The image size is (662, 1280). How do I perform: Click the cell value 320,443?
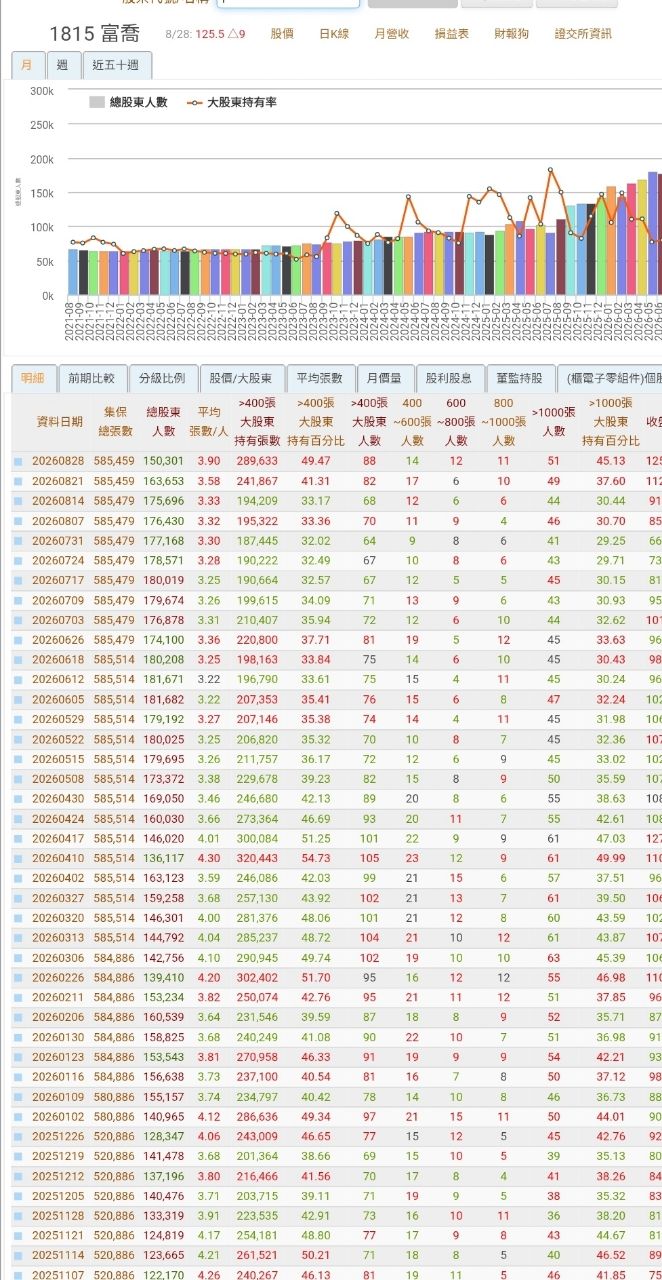257,858
